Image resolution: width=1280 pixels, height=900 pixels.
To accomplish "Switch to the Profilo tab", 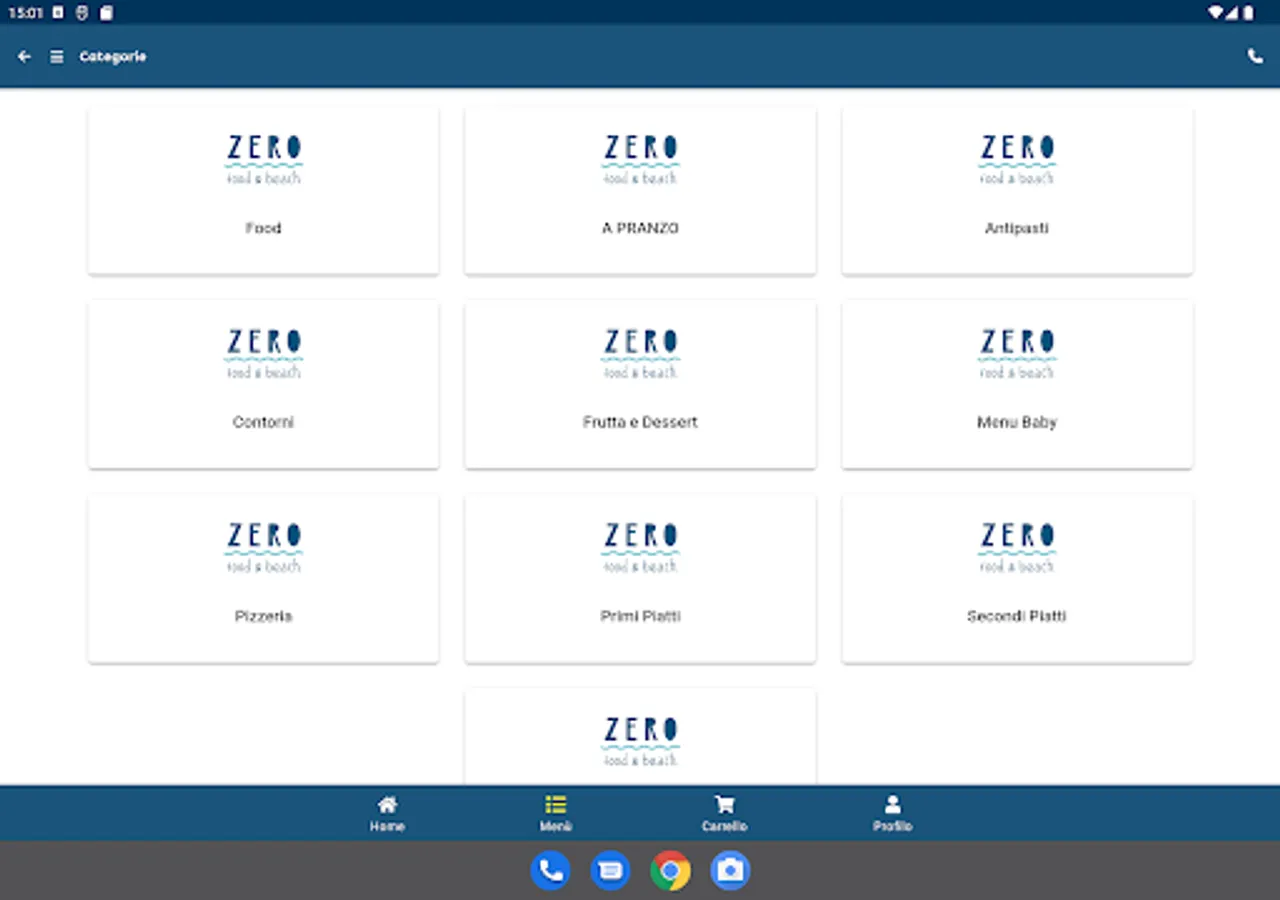I will coord(892,813).
